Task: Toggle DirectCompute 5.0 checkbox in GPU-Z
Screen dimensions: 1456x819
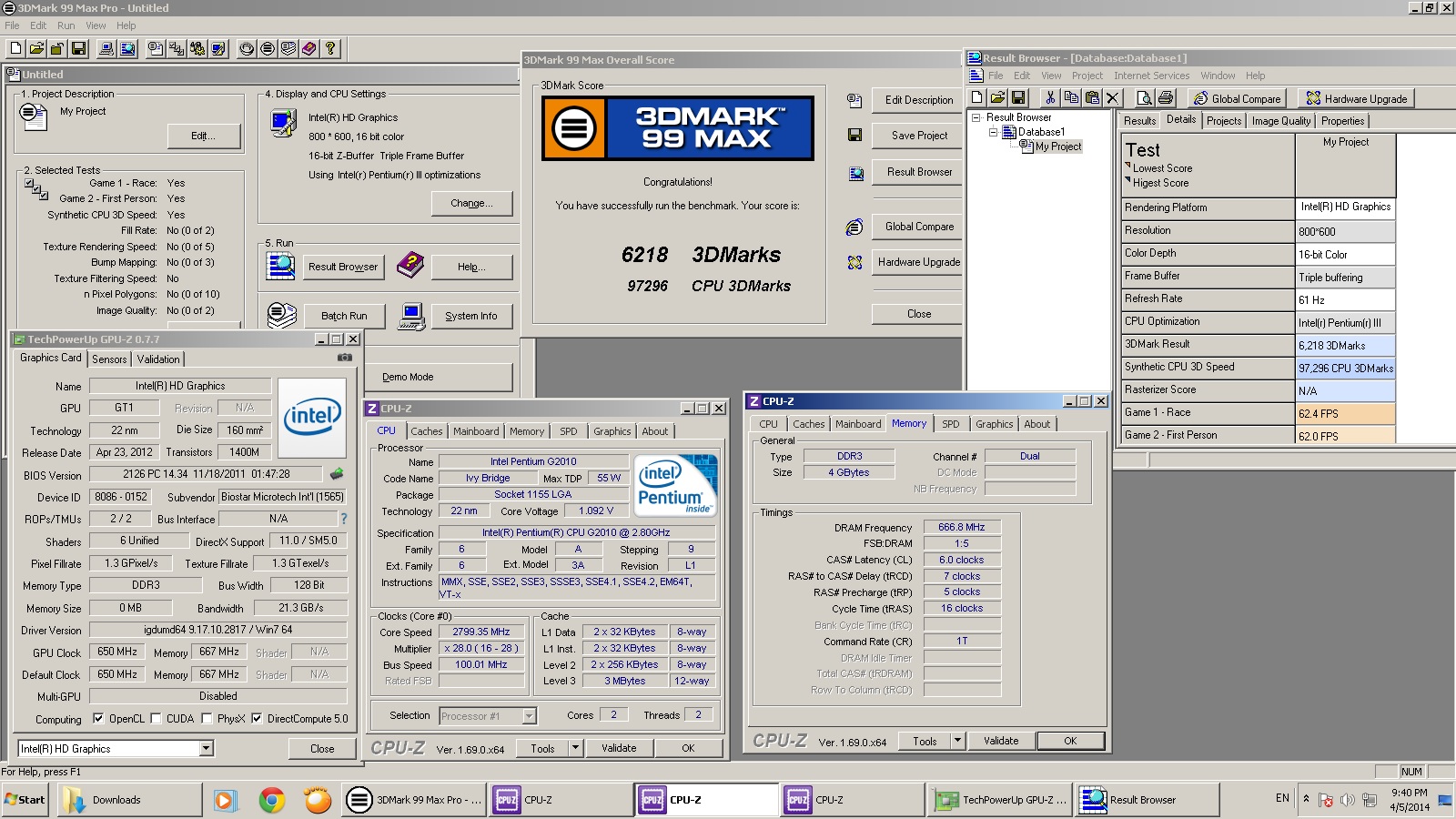Action: pos(257,718)
